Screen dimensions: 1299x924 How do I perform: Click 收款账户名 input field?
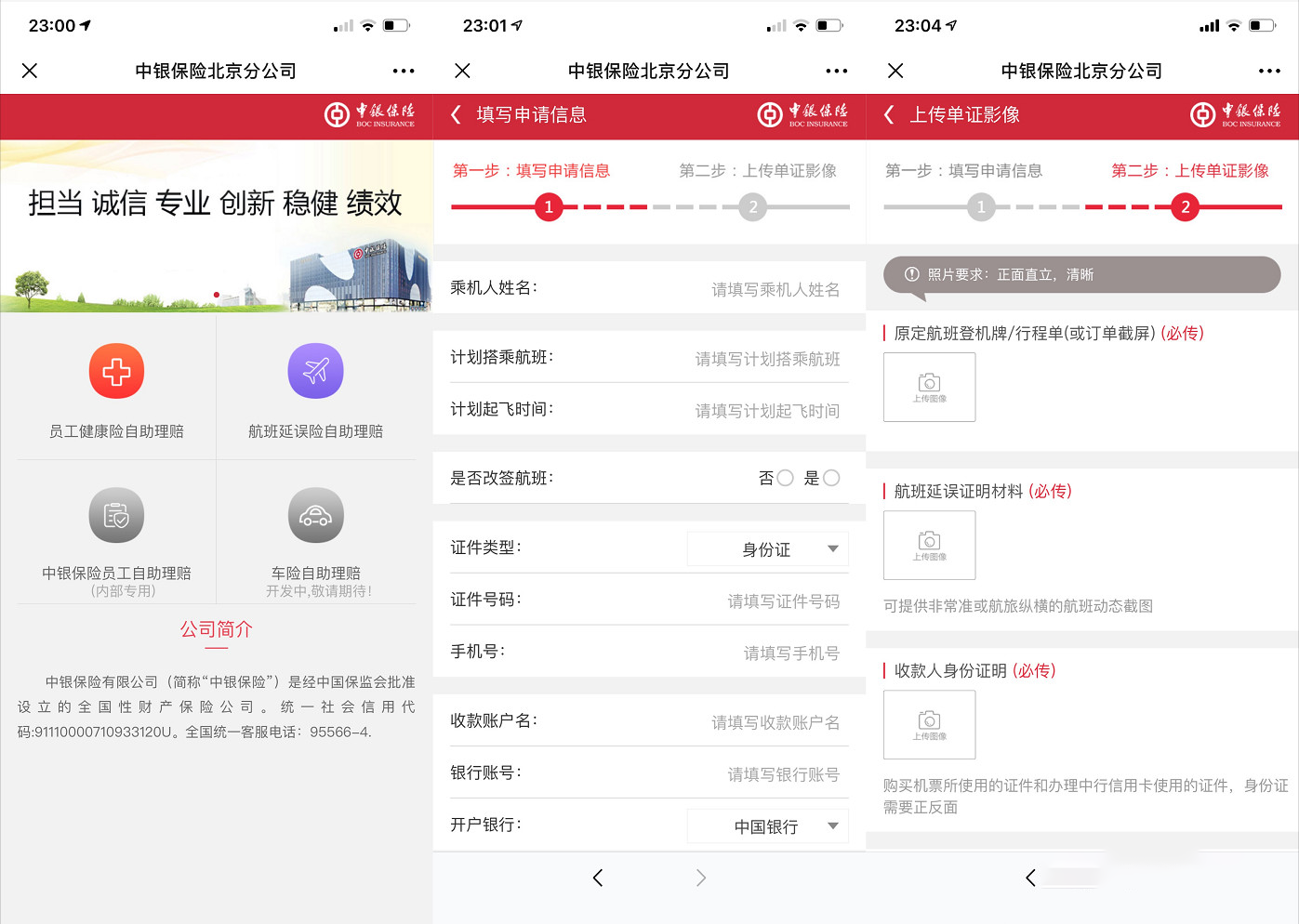[x=775, y=722]
